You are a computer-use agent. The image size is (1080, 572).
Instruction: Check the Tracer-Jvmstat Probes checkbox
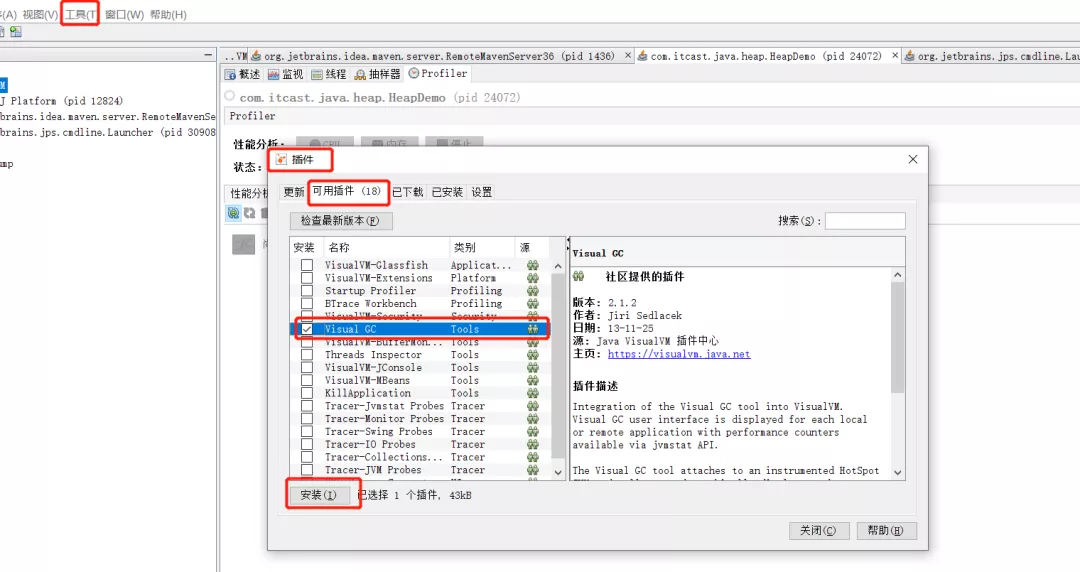307,406
